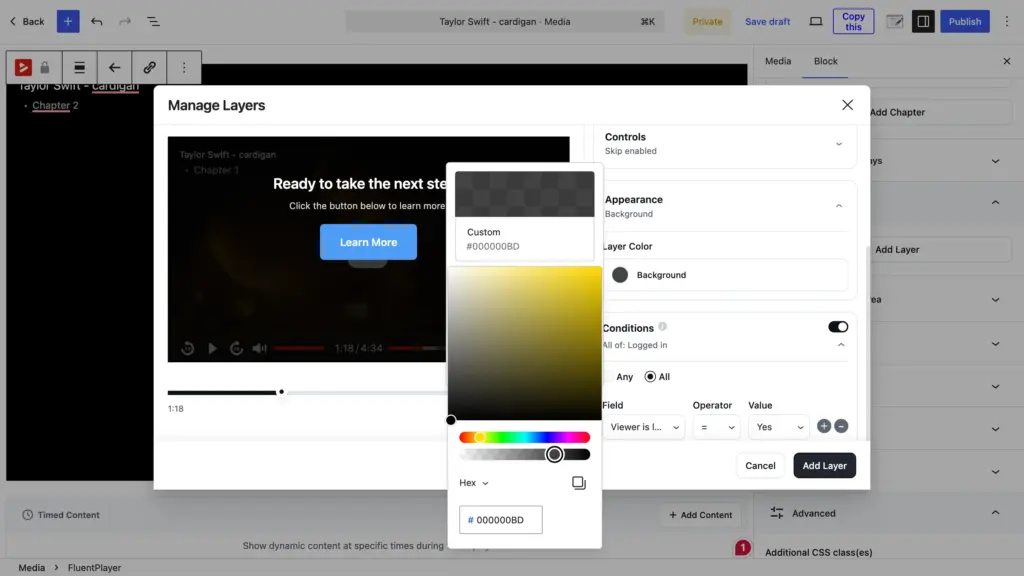Click Save draft
Image resolution: width=1024 pixels, height=576 pixels.
click(767, 22)
